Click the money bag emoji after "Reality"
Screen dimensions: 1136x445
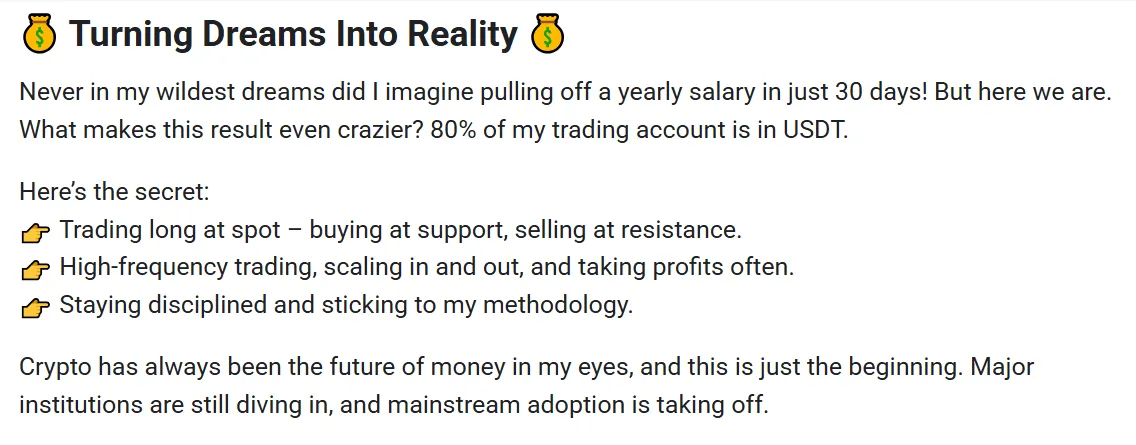(547, 34)
